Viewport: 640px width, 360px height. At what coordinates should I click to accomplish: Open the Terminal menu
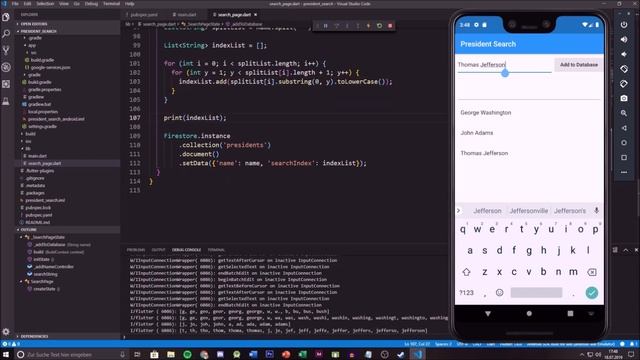click(111, 4)
